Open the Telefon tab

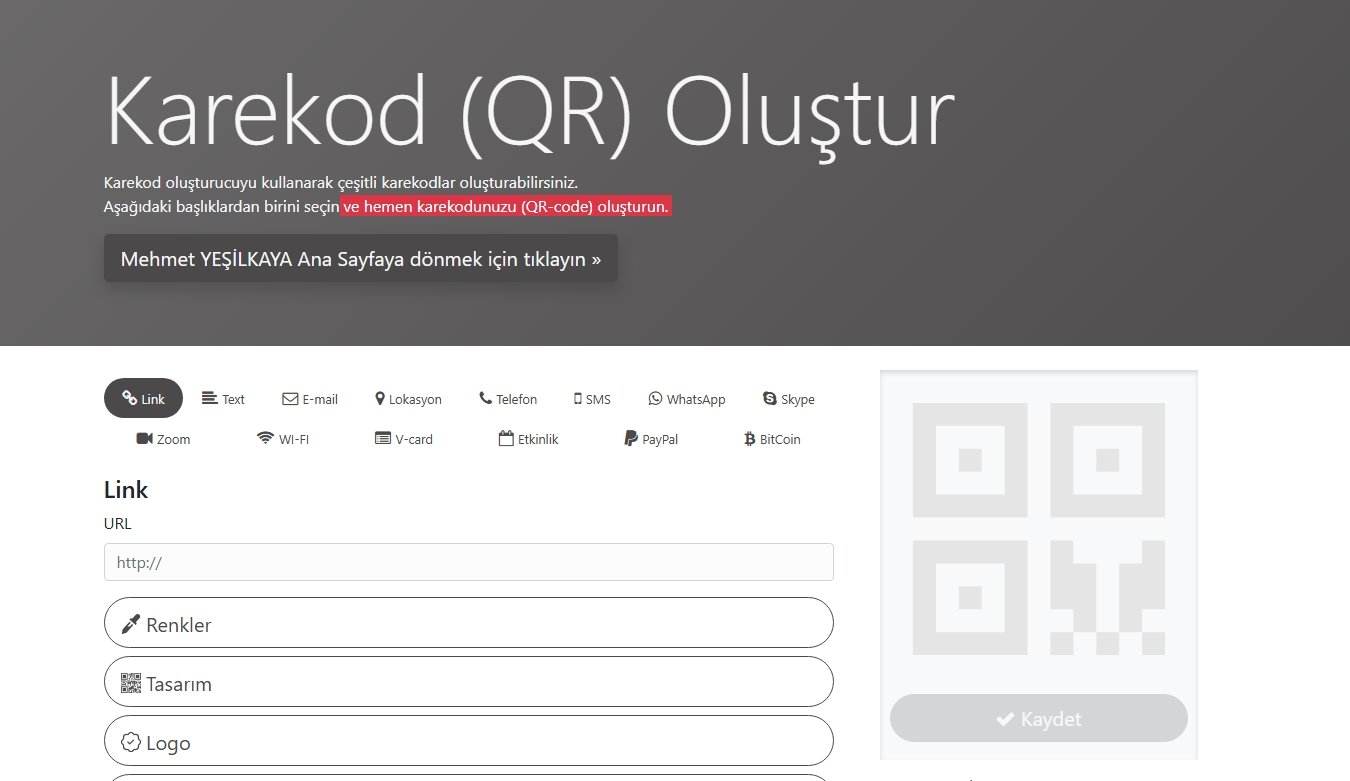508,398
